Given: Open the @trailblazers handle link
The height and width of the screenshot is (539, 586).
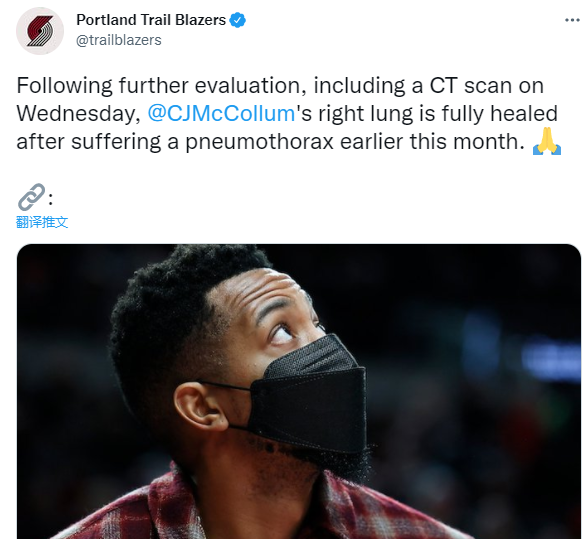Looking at the screenshot, I should [118, 40].
